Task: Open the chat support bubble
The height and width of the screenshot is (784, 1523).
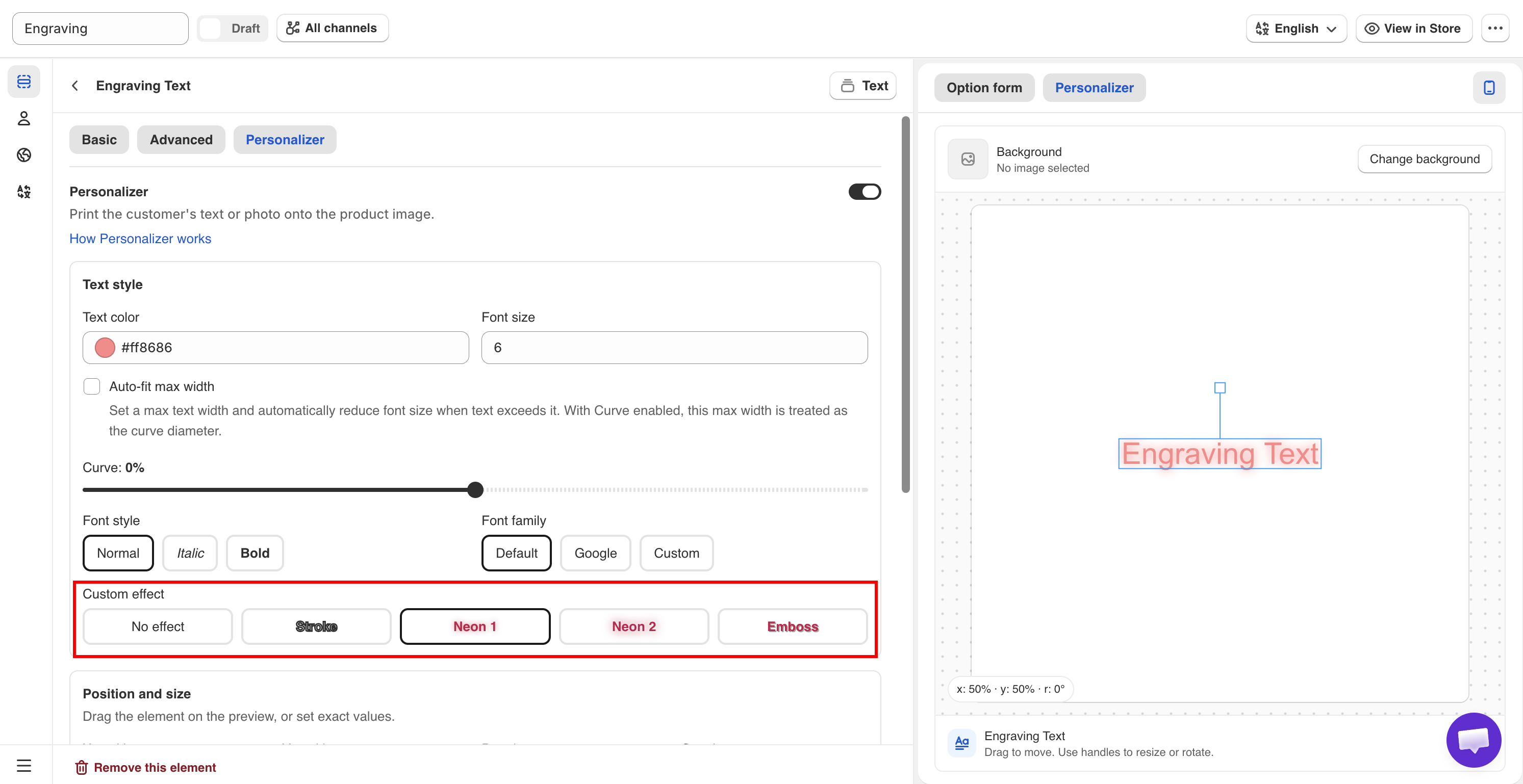Action: point(1474,740)
